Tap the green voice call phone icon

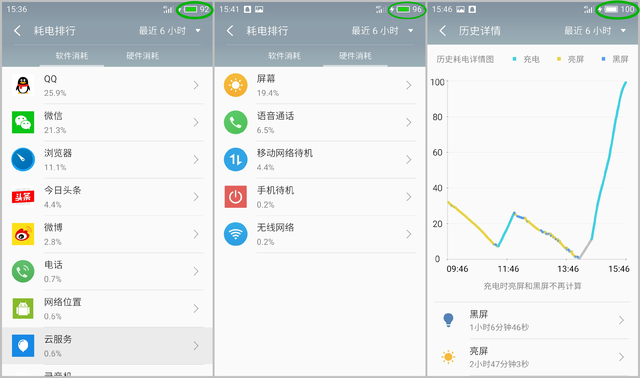pos(236,122)
